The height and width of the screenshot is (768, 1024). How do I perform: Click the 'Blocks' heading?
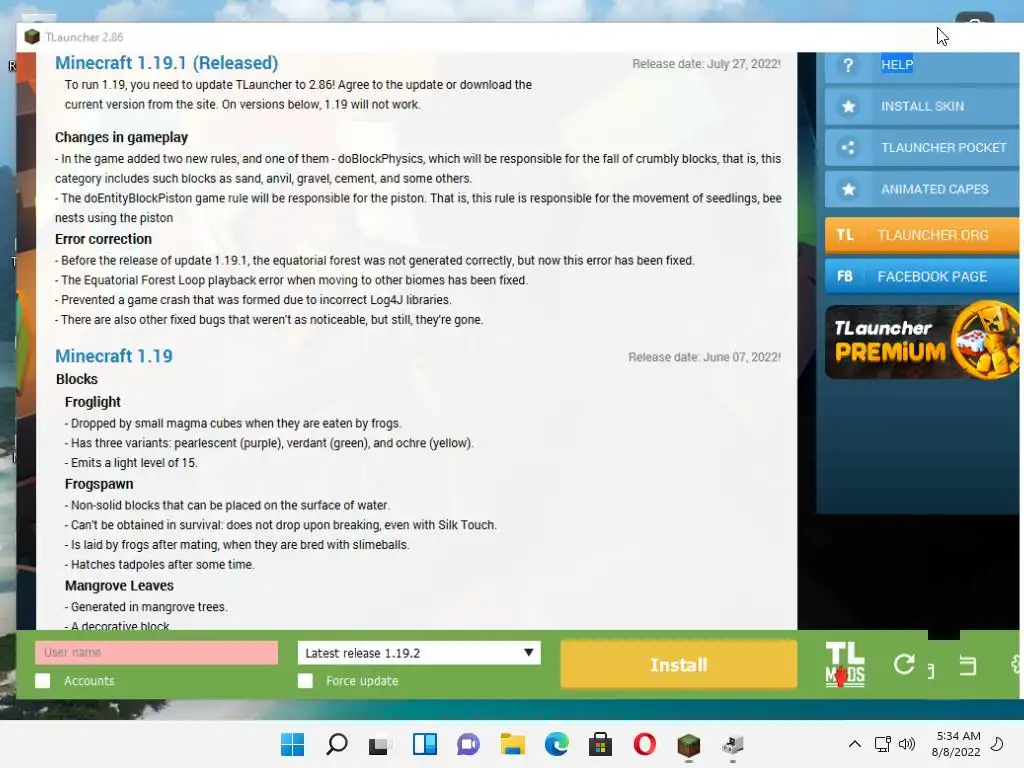pos(77,379)
